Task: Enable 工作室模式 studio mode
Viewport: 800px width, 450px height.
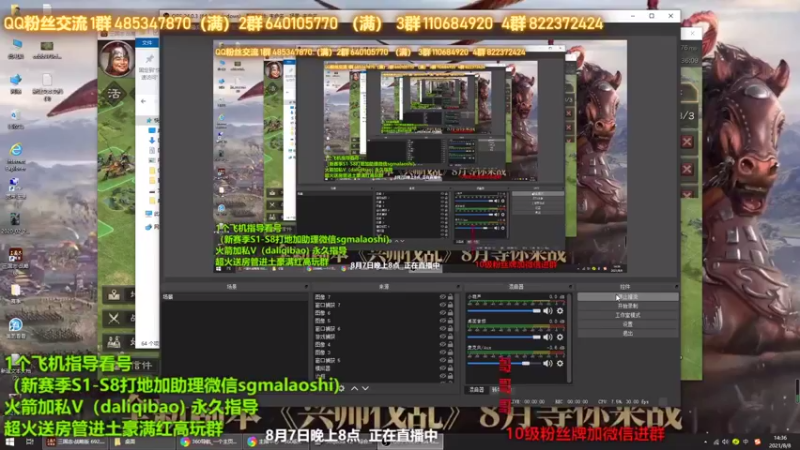Action: 628,315
